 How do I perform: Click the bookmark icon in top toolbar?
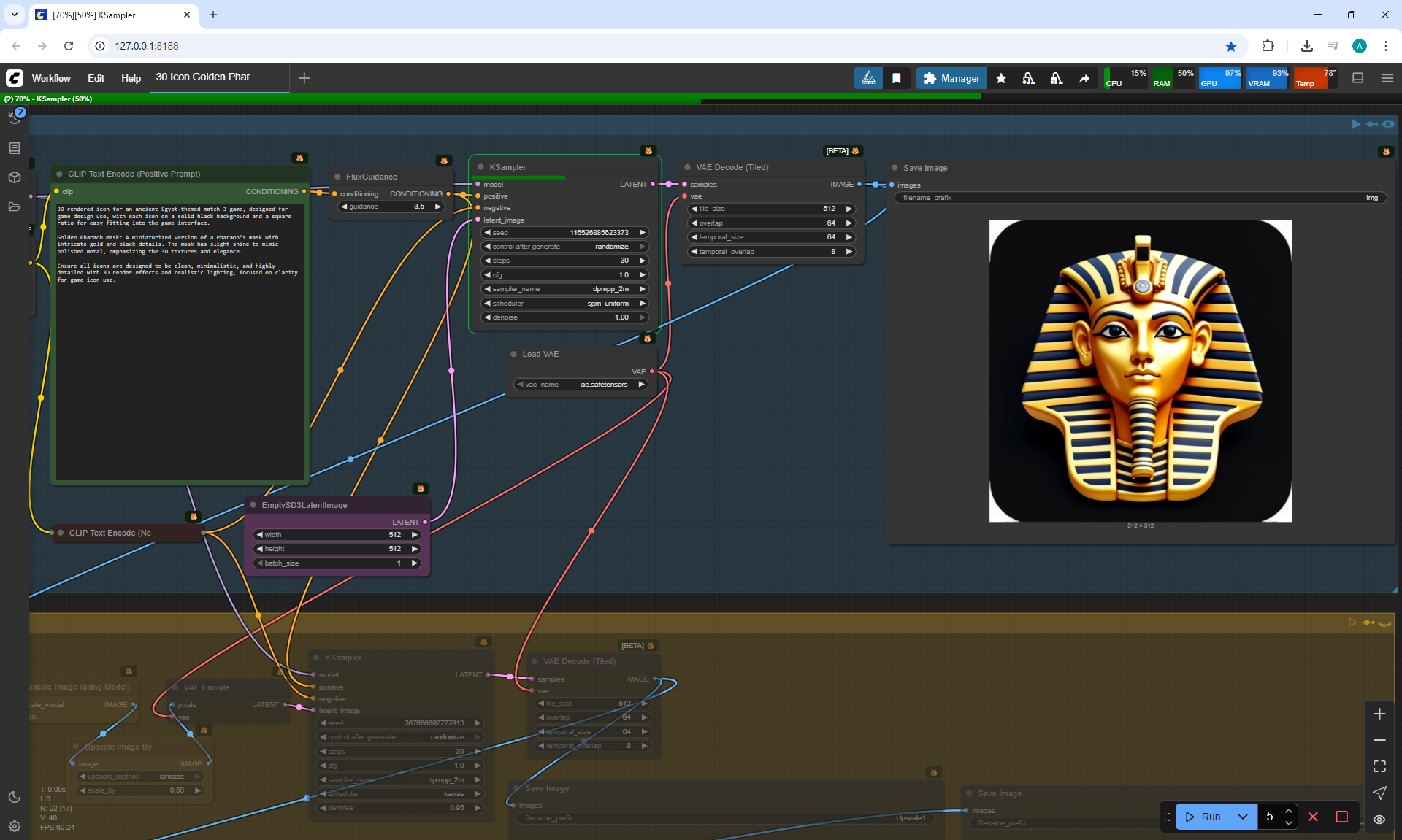pyautogui.click(x=897, y=78)
